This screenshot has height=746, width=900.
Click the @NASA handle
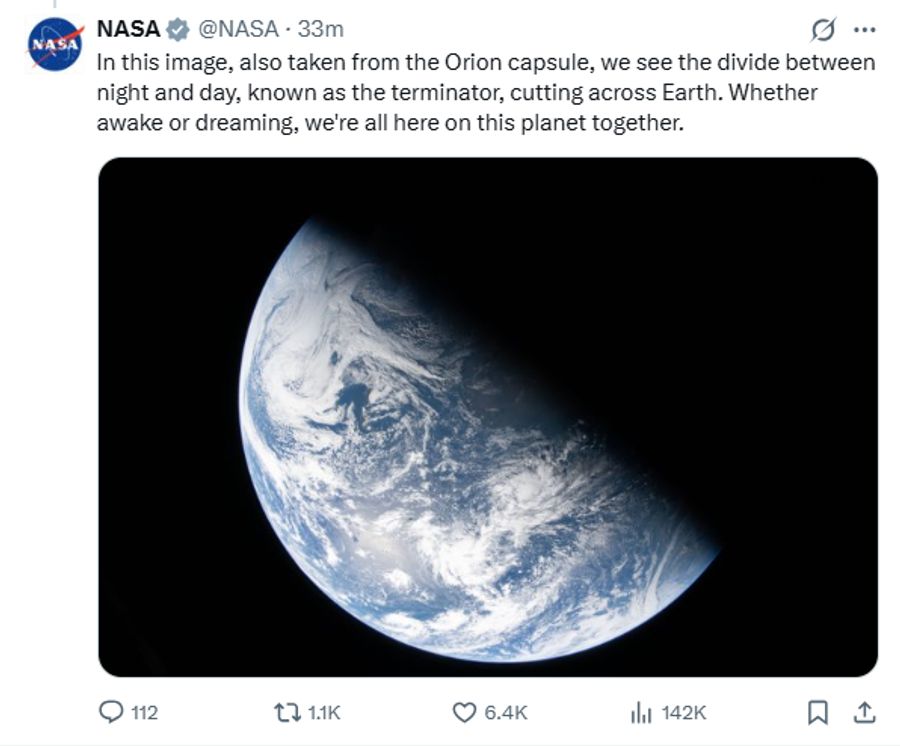coord(239,29)
